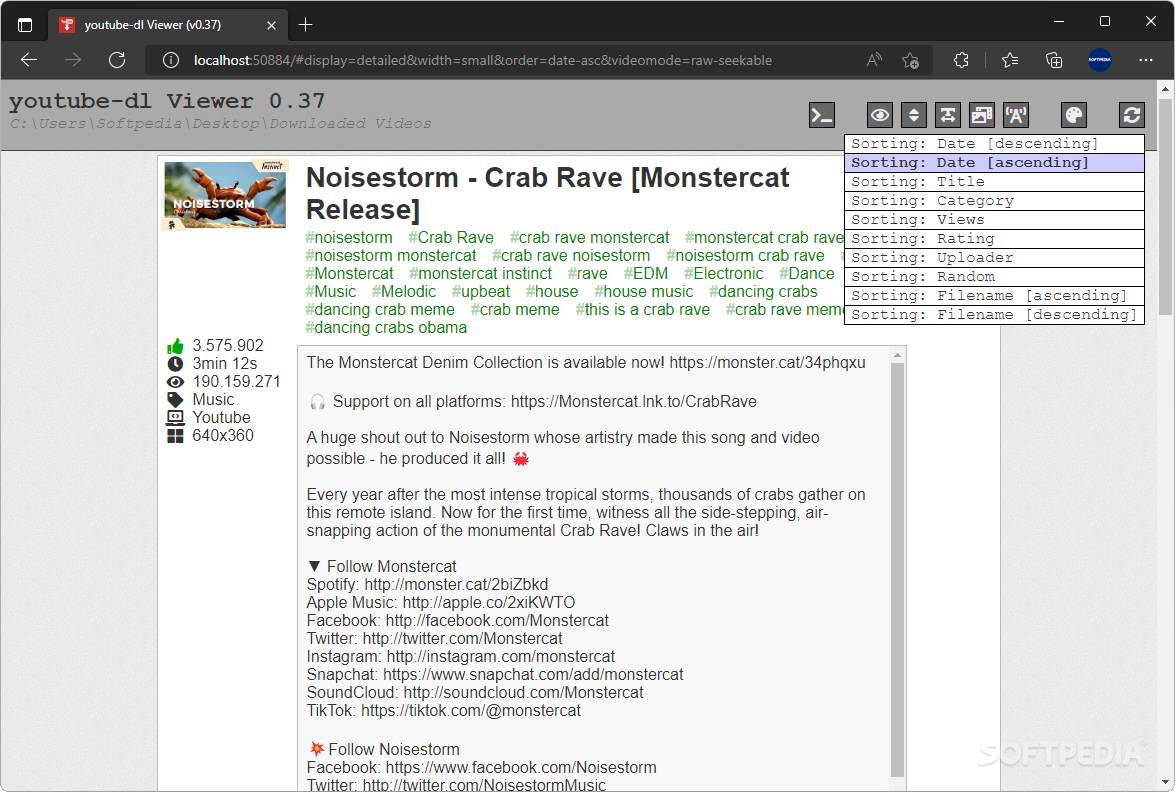Viewport: 1175px width, 792px height.
Task: Select Sorting: Date [descending]
Action: [994, 144]
